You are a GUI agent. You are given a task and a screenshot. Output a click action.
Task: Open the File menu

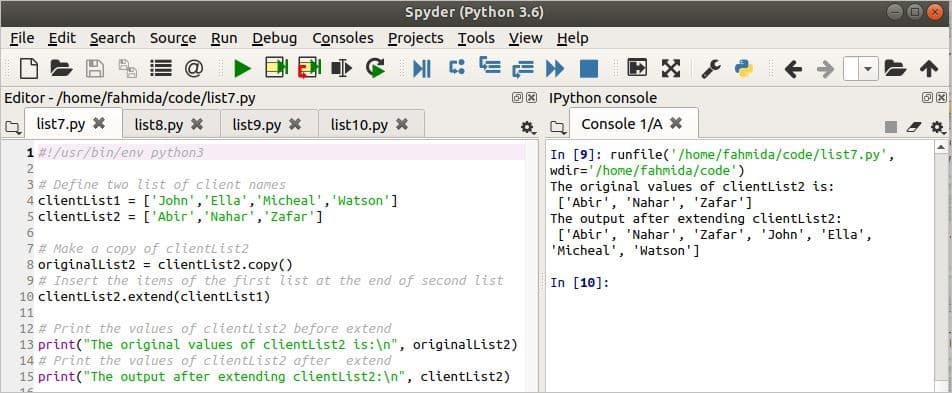point(22,38)
